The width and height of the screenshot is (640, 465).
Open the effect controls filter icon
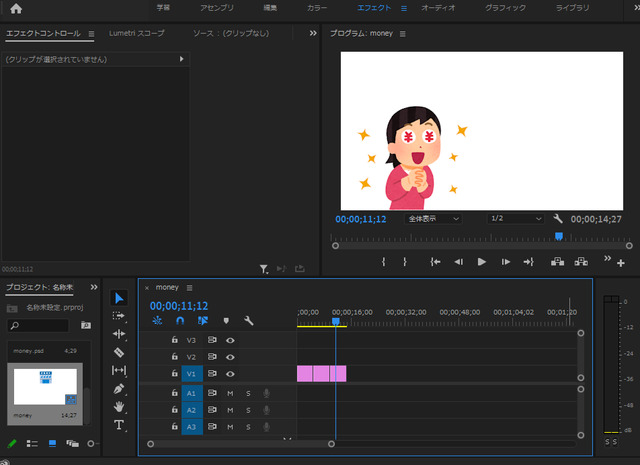coord(264,269)
